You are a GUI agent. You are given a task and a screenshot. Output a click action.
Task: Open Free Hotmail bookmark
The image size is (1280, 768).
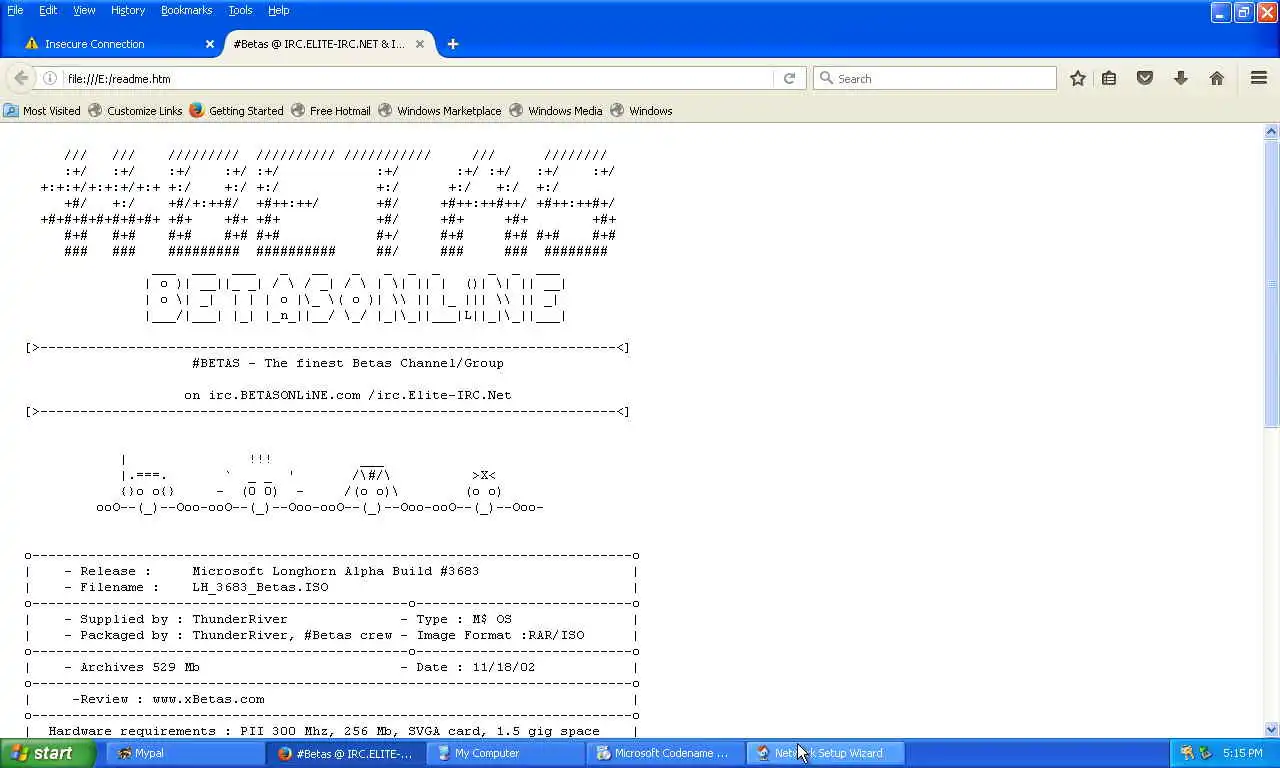(330, 111)
